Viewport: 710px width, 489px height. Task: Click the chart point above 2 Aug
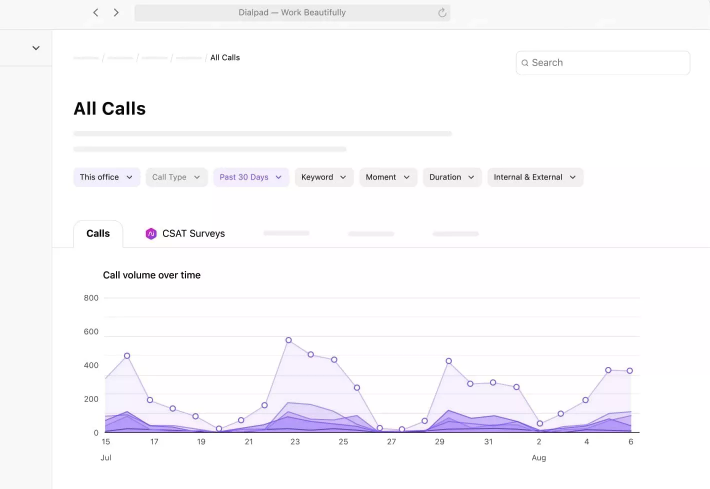(540, 423)
